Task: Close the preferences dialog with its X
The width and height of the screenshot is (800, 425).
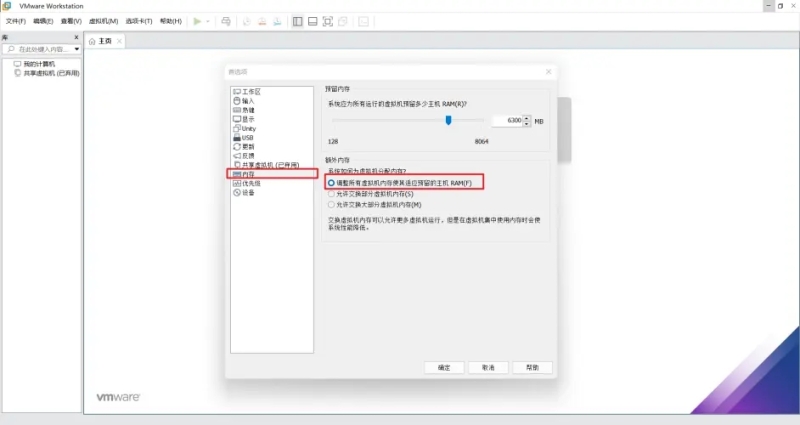Action: (548, 72)
